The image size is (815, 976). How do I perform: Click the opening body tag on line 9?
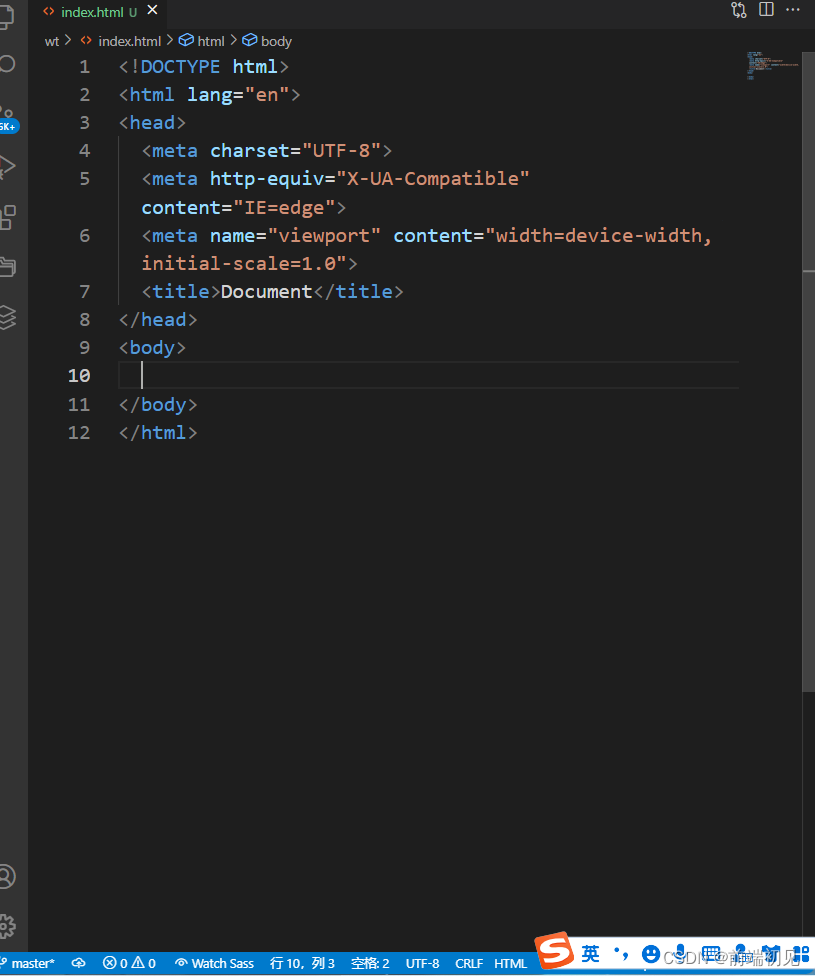tap(153, 347)
